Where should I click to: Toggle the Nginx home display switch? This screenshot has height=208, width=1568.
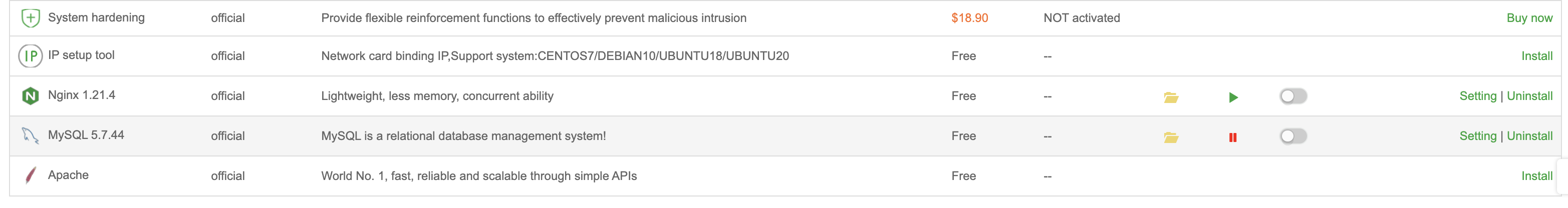[1293, 96]
